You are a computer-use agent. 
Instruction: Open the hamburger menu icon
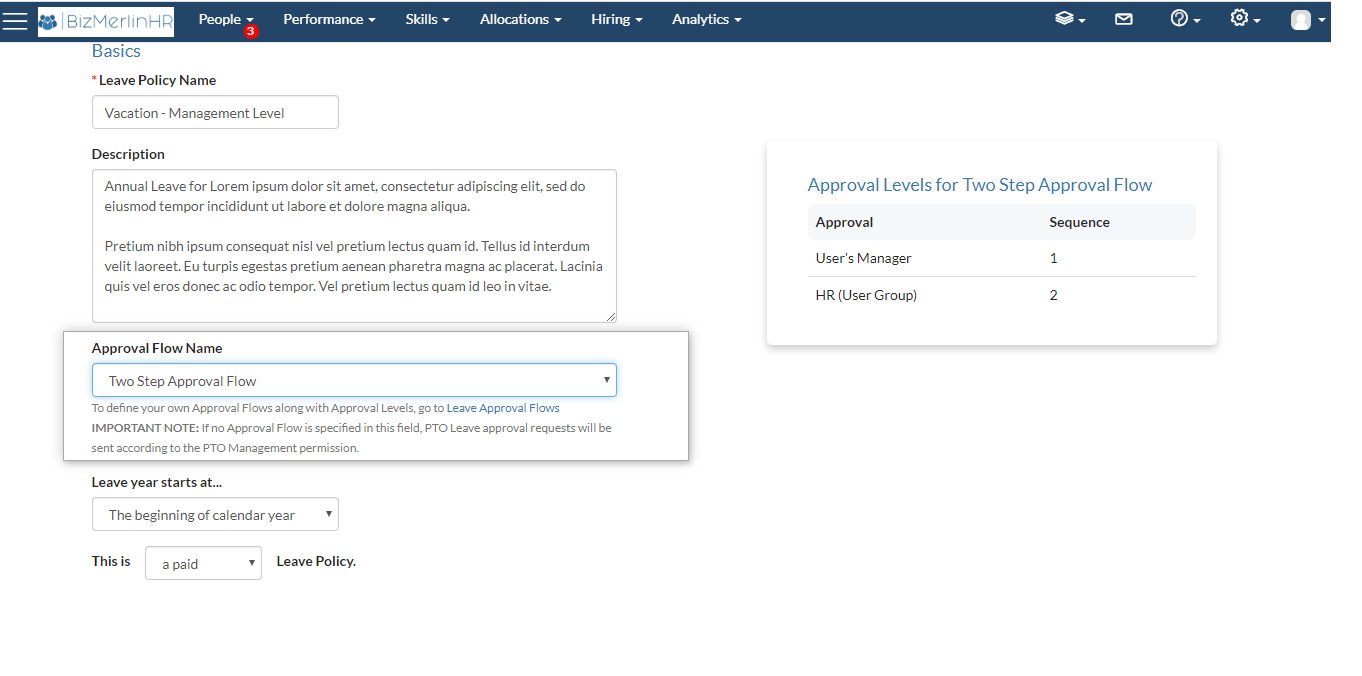click(x=15, y=20)
